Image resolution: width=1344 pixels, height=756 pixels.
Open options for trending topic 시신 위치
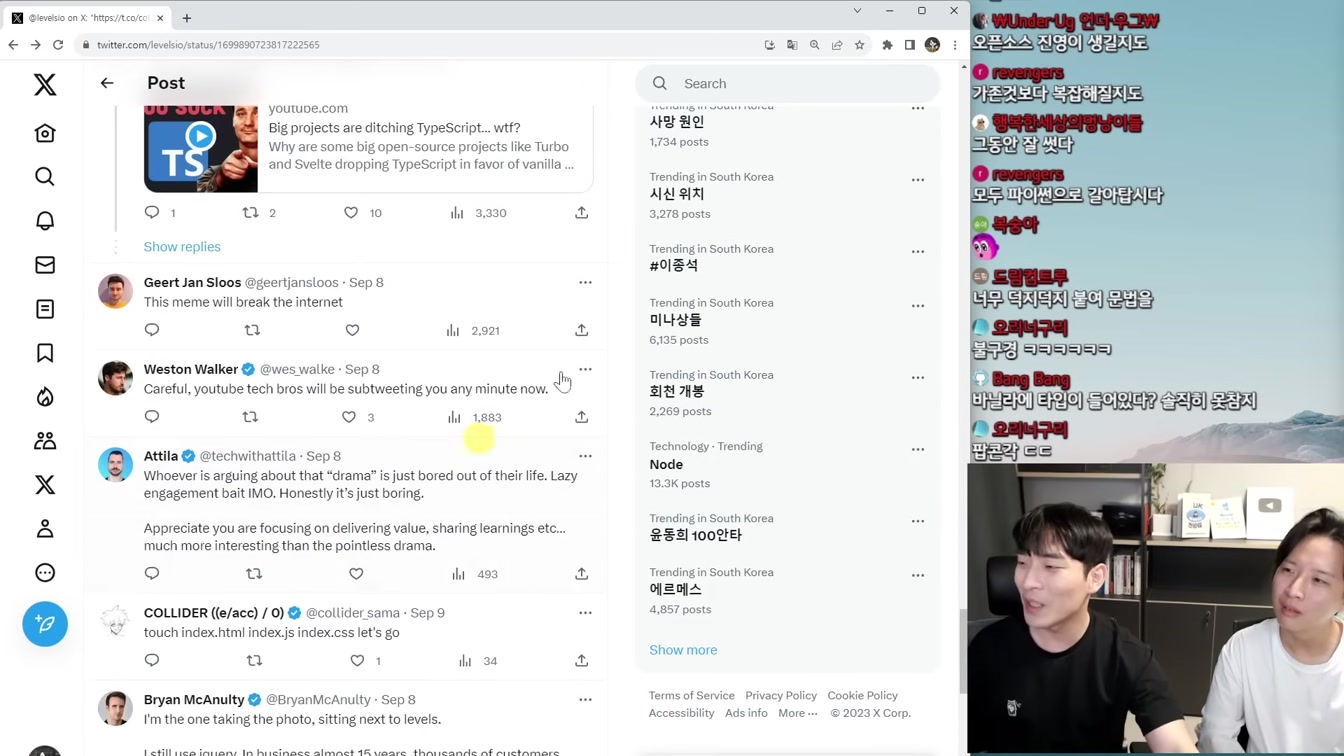pyautogui.click(x=917, y=180)
